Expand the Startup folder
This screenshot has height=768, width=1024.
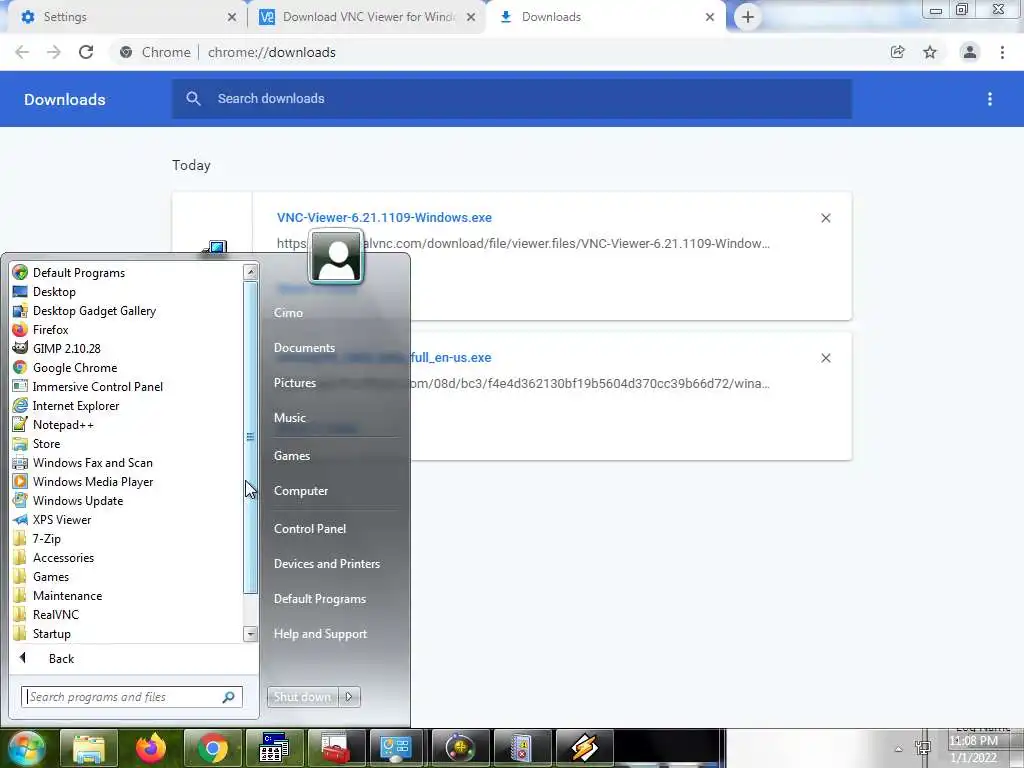pos(52,632)
